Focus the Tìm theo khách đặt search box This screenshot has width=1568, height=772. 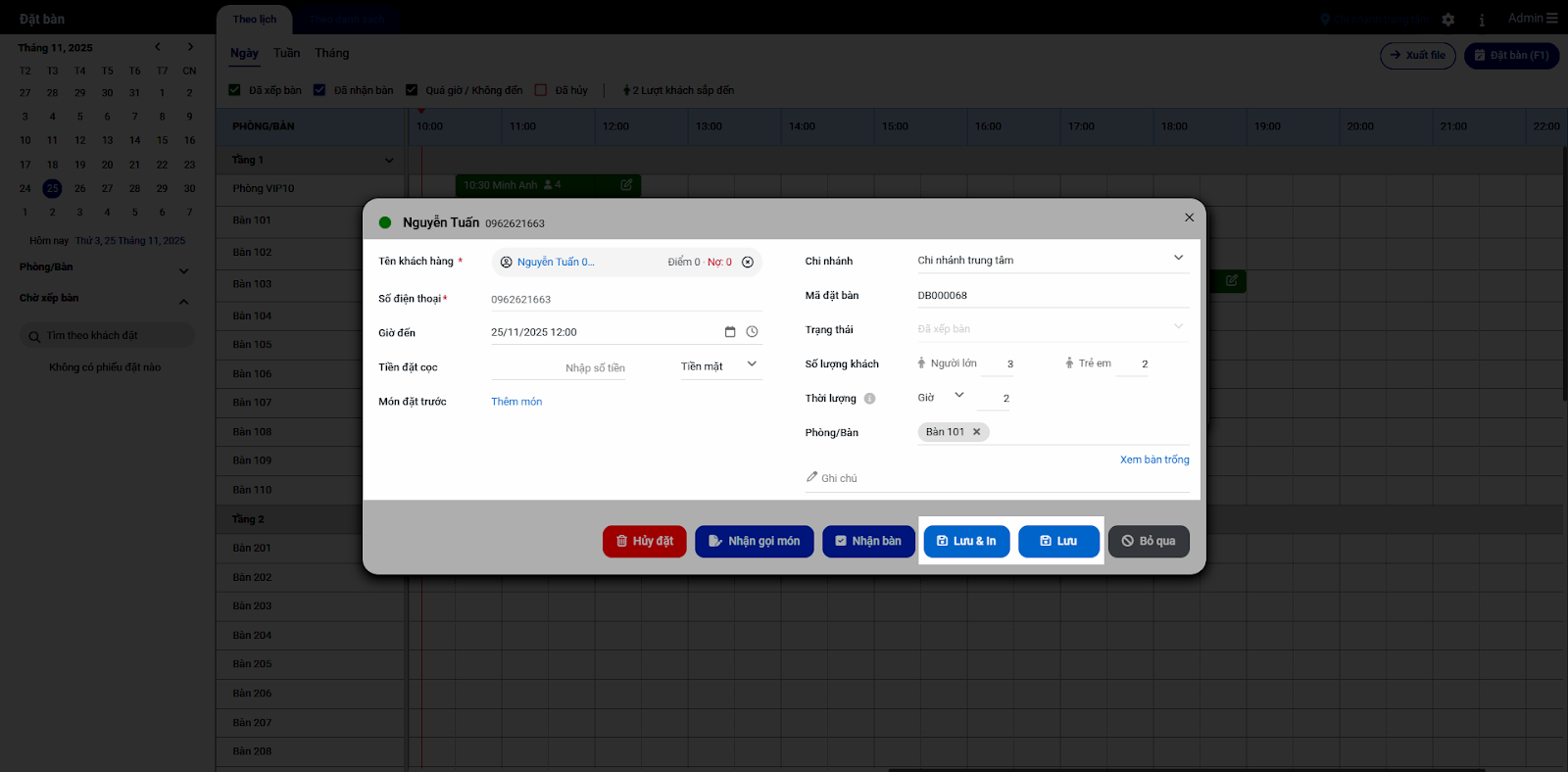pos(107,336)
